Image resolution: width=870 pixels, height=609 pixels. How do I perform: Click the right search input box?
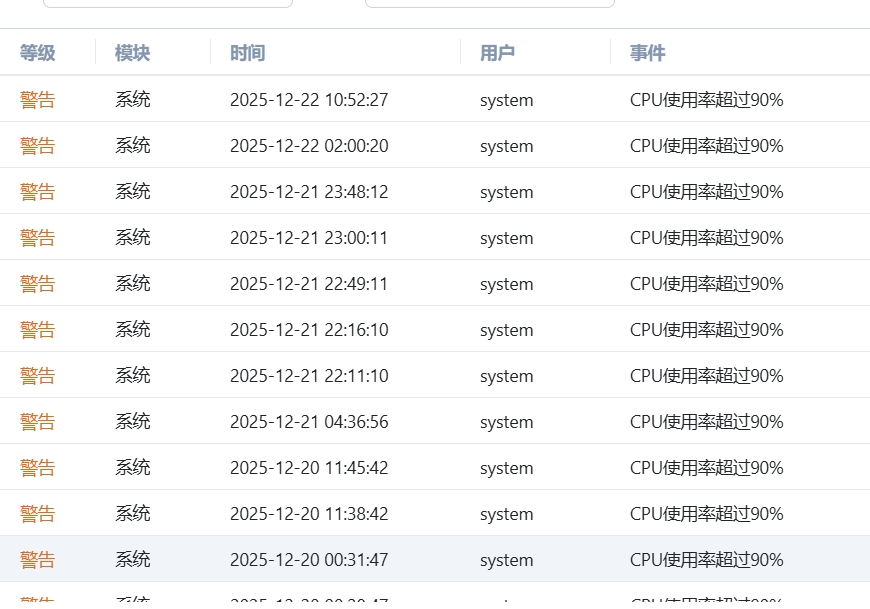[489, 2]
